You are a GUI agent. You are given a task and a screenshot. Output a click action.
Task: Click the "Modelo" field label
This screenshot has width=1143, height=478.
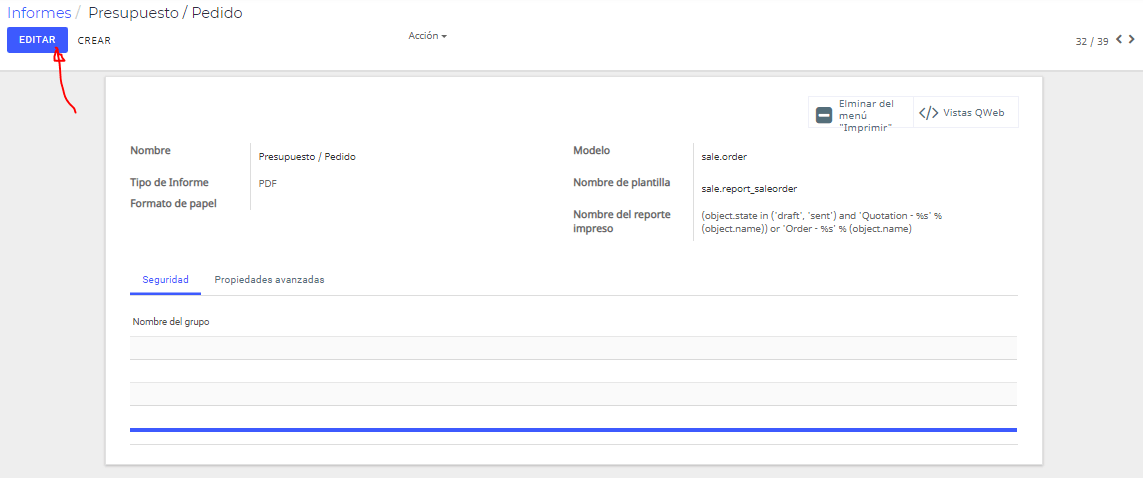[592, 150]
